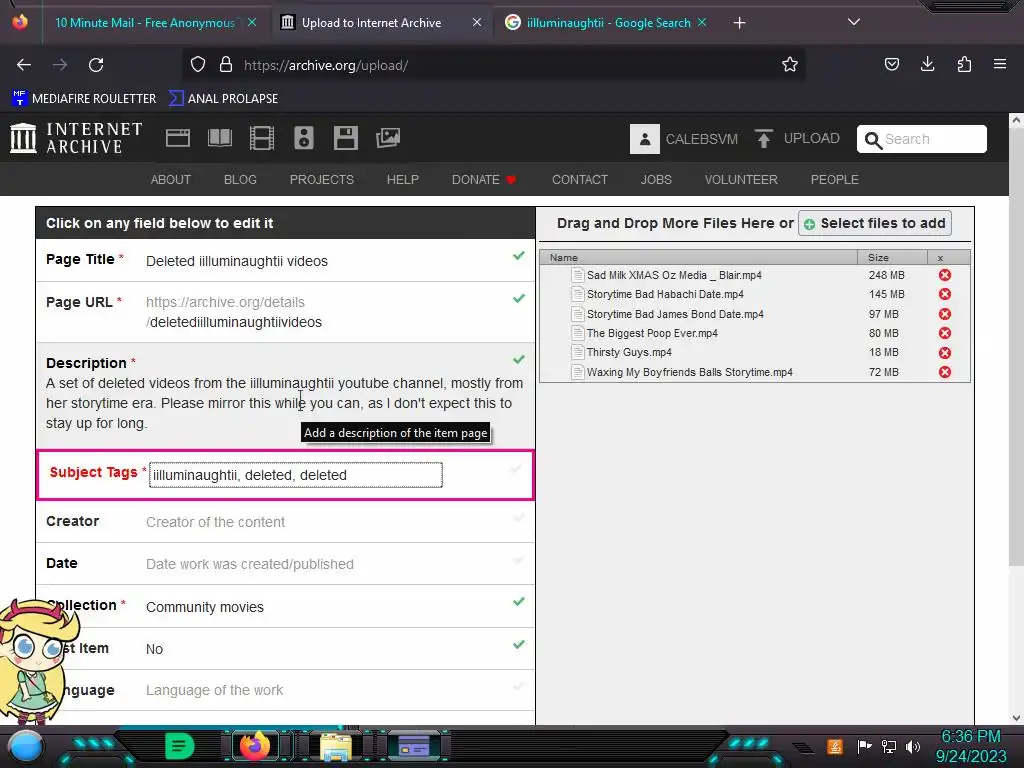Open the VOLUNTEER link
The height and width of the screenshot is (768, 1024).
click(x=741, y=180)
